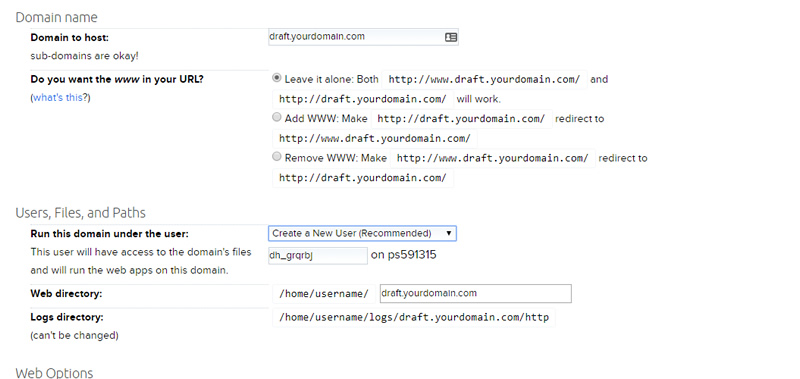Click the Domain name section heading

click(57, 17)
